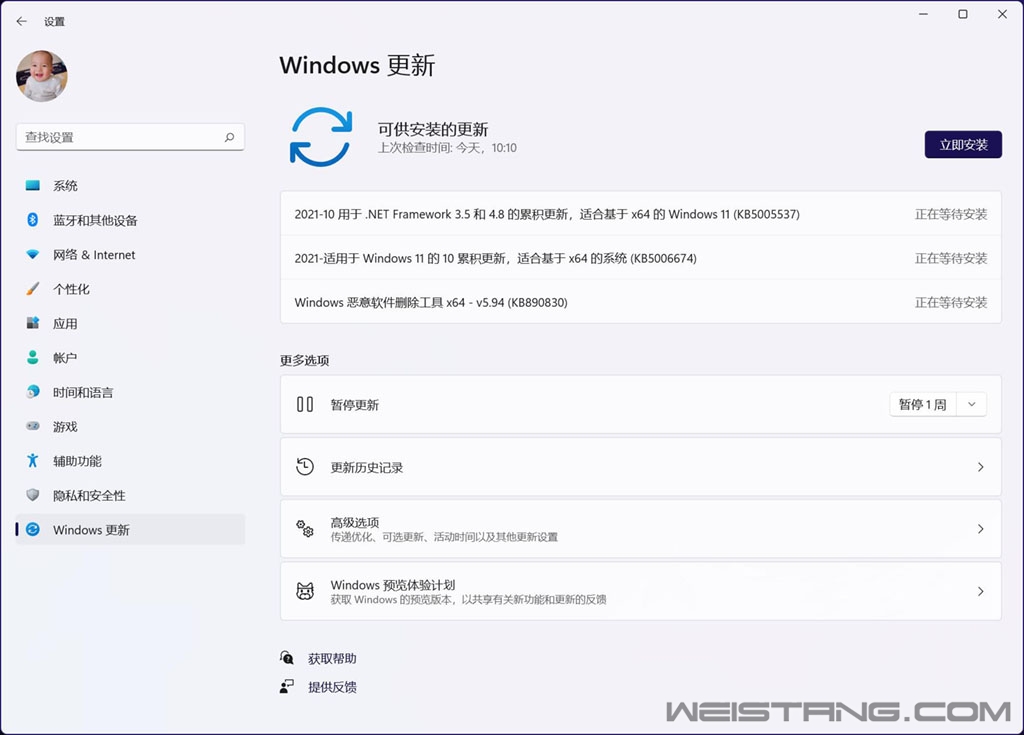The image size is (1024, 735).
Task: Open 更新历史记录 page
Action: click(641, 466)
